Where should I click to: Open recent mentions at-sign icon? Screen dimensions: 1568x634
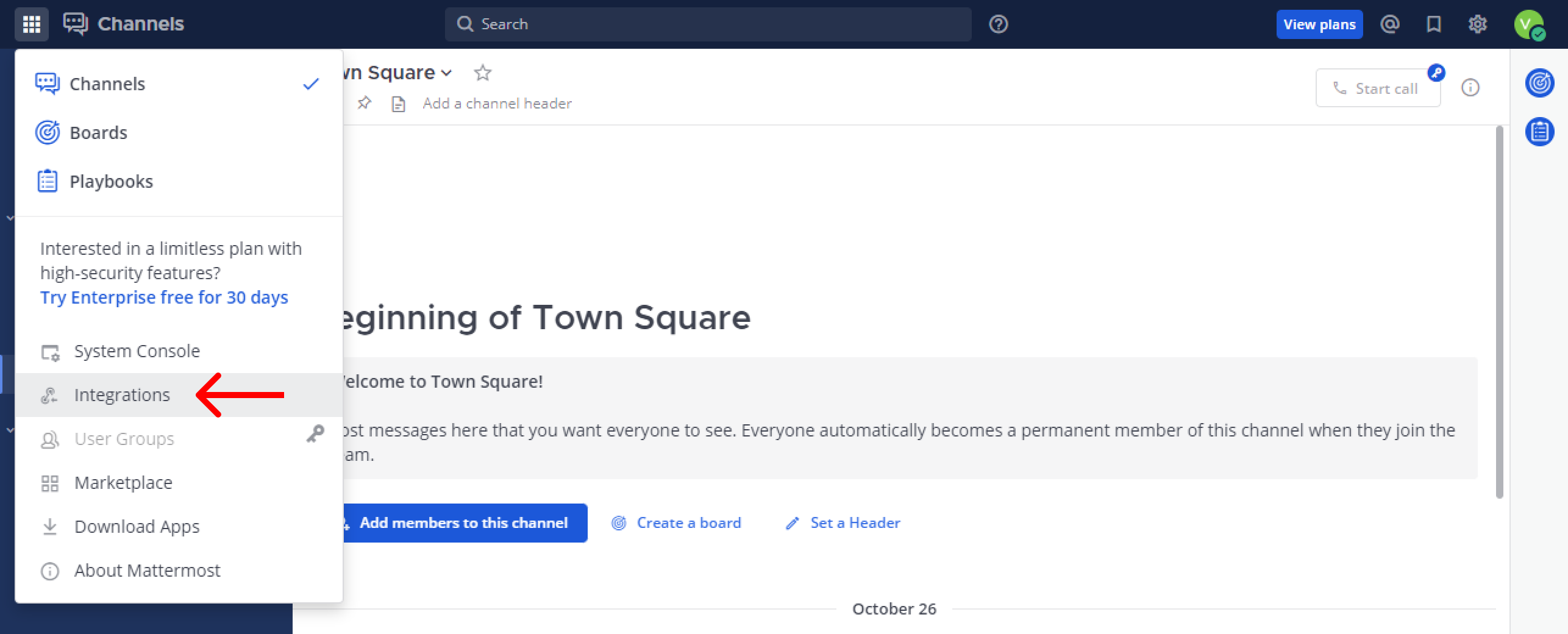[x=1390, y=24]
